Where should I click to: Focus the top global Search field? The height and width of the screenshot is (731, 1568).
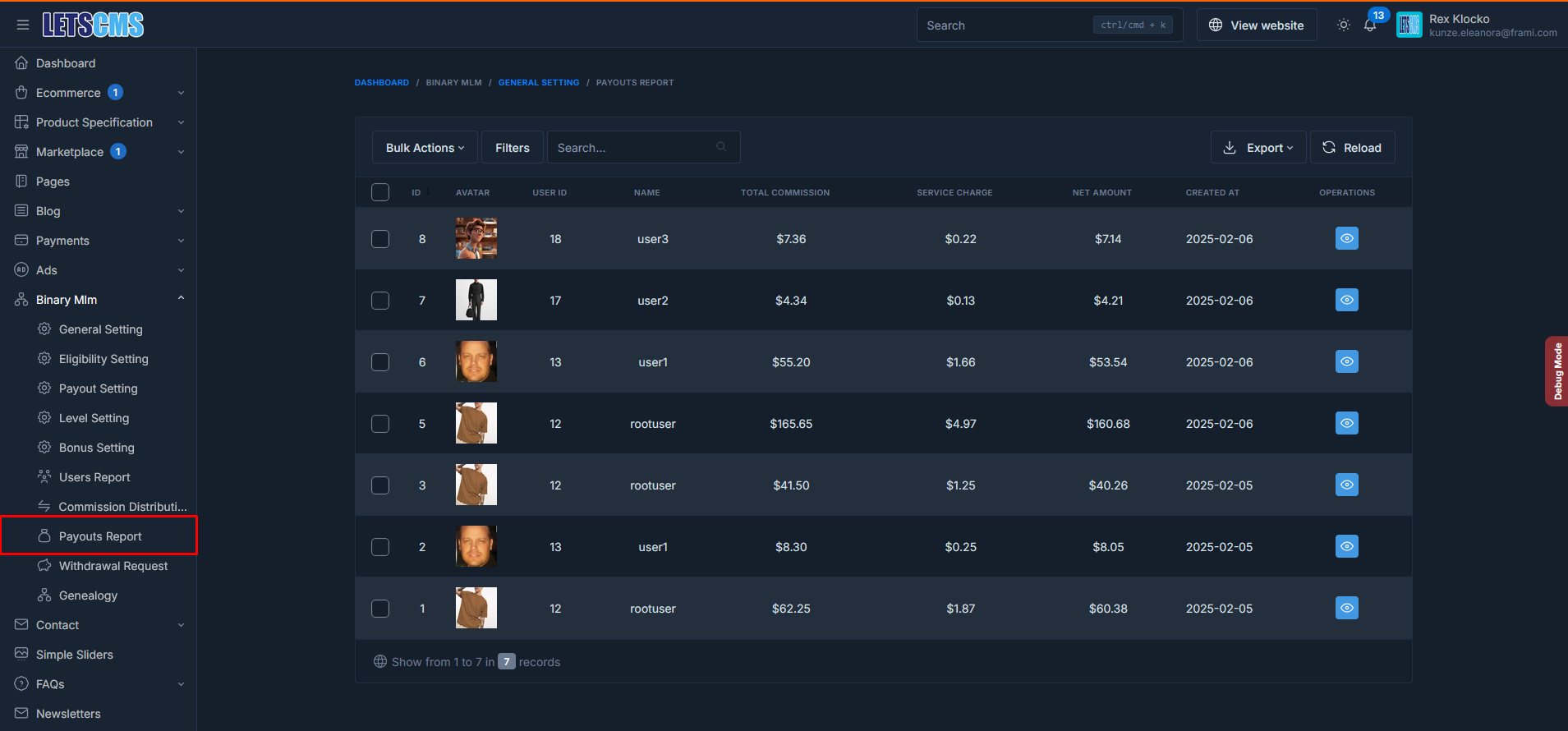tap(1050, 25)
